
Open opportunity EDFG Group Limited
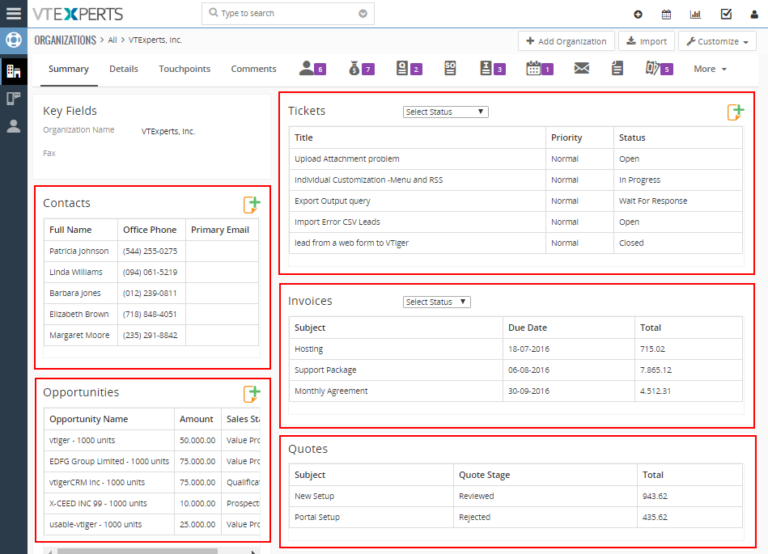(x=109, y=461)
